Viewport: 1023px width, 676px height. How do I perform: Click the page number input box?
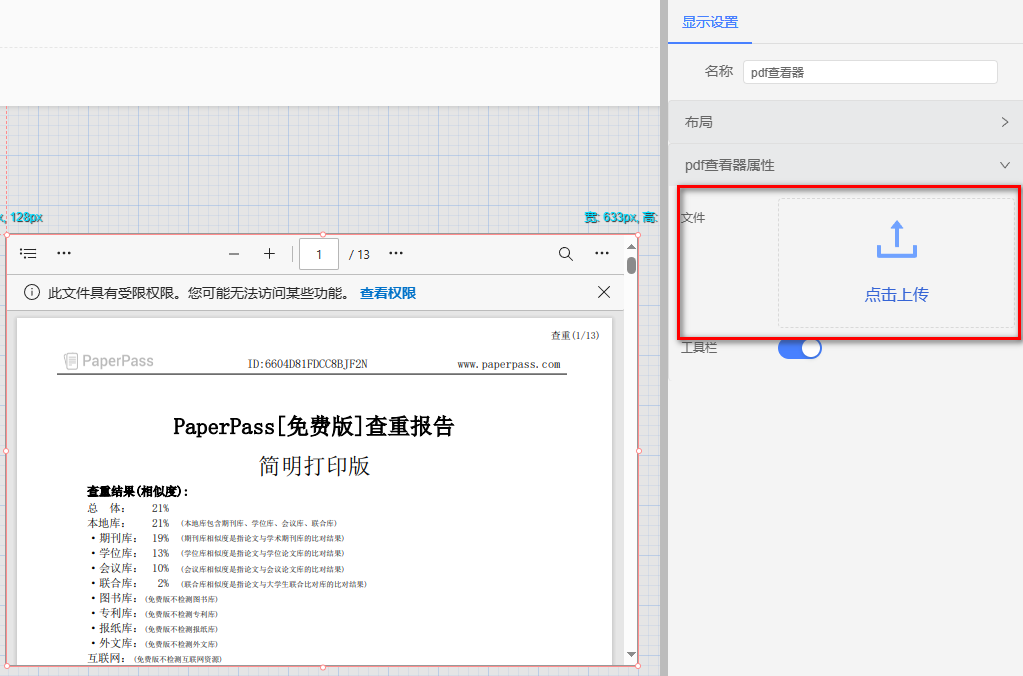[x=319, y=254]
